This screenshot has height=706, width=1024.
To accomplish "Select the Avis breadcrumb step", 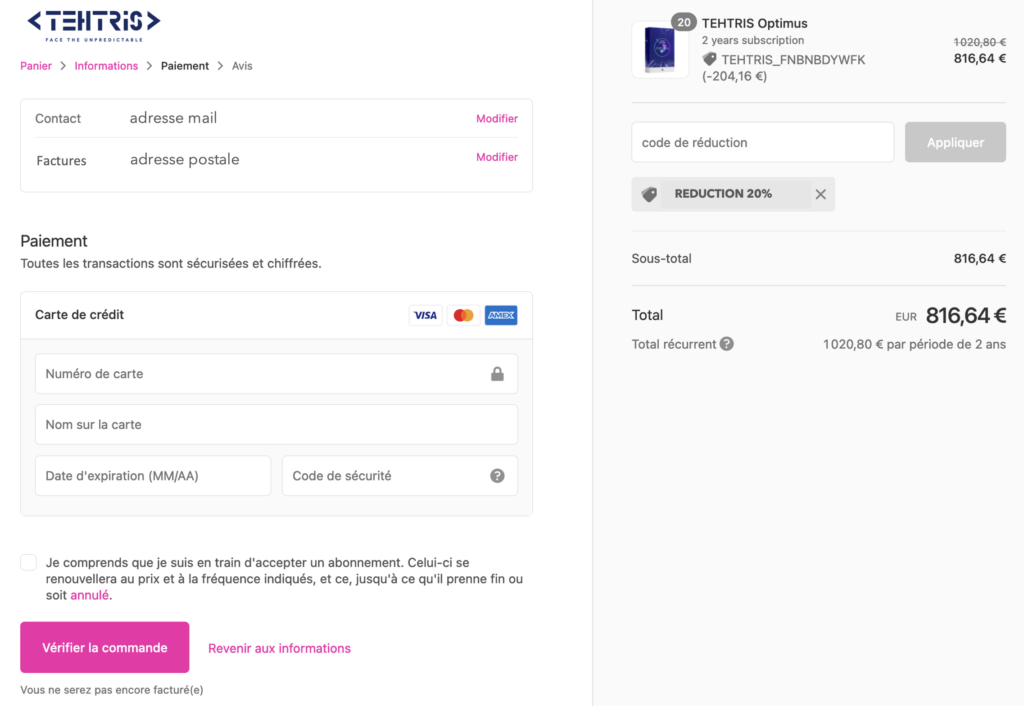I will (x=242, y=66).
